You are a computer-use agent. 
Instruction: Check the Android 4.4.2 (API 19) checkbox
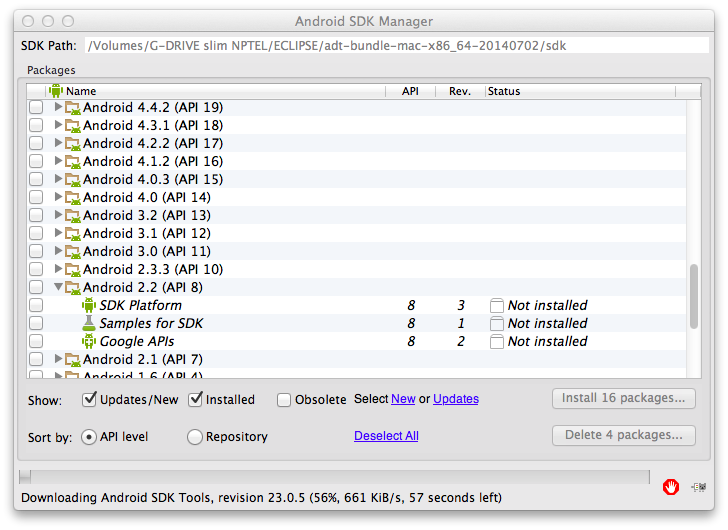[x=36, y=107]
